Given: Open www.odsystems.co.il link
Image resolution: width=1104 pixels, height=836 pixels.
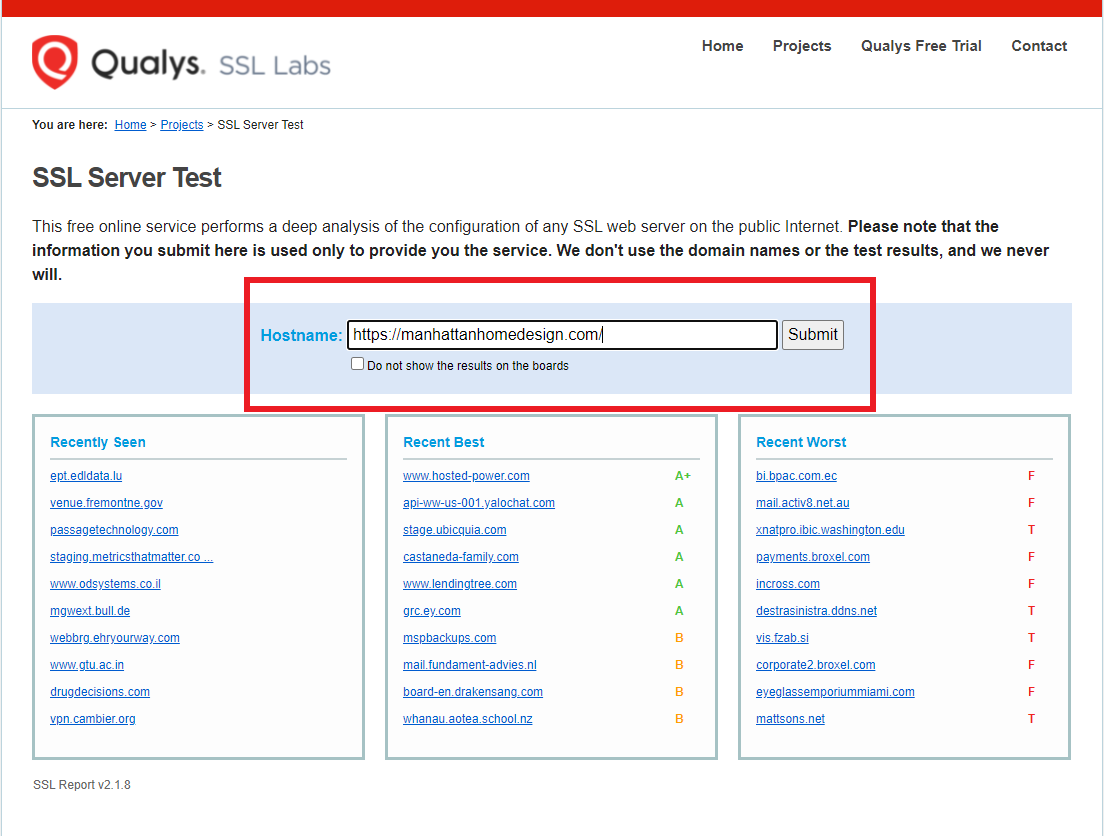Looking at the screenshot, I should [x=106, y=584].
